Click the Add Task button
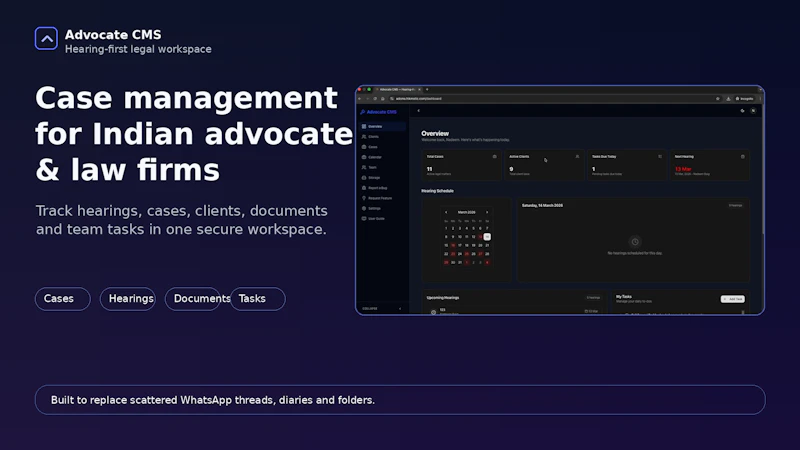The height and width of the screenshot is (450, 800). [733, 299]
